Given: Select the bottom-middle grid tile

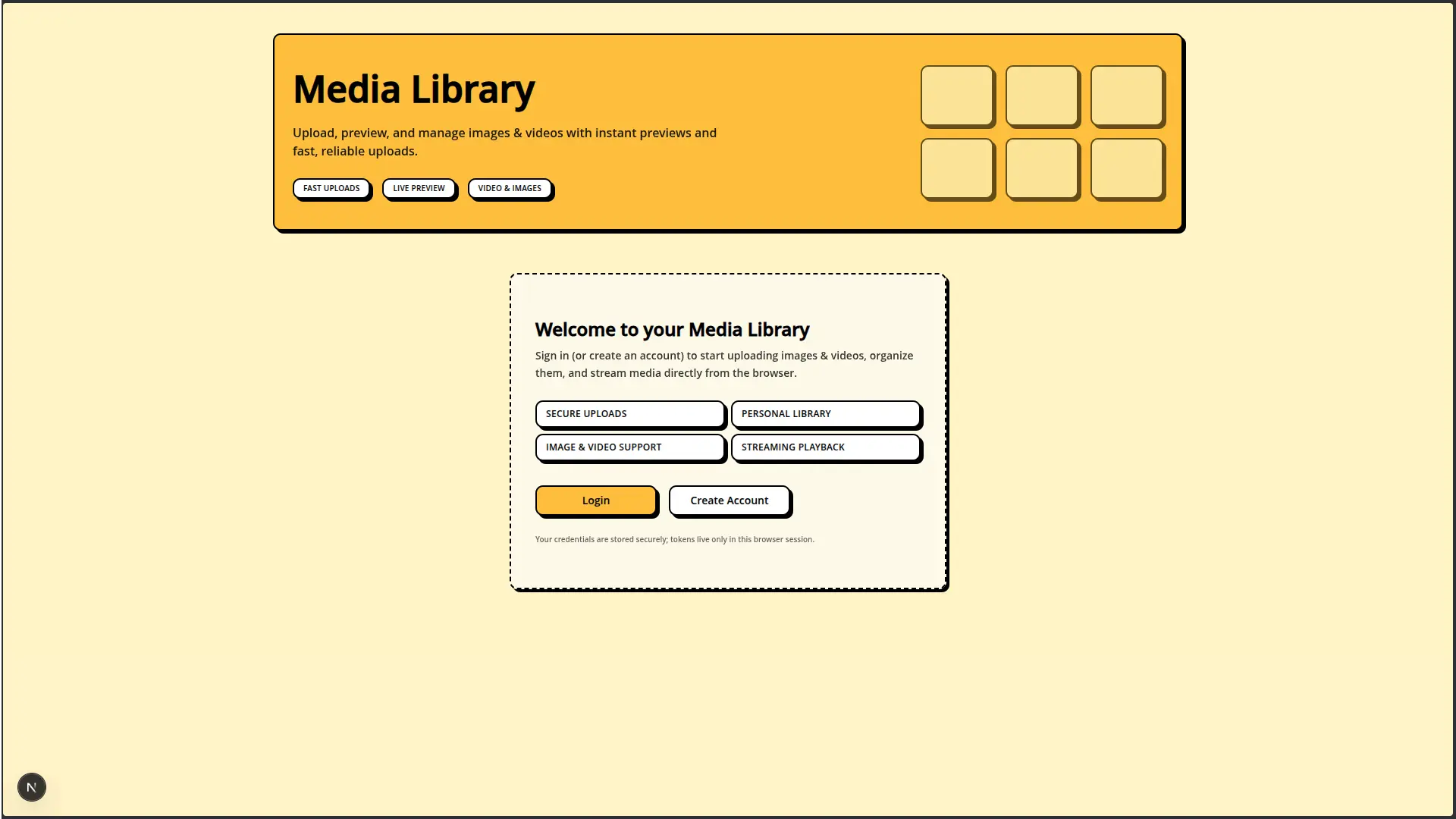Looking at the screenshot, I should coord(1042,169).
